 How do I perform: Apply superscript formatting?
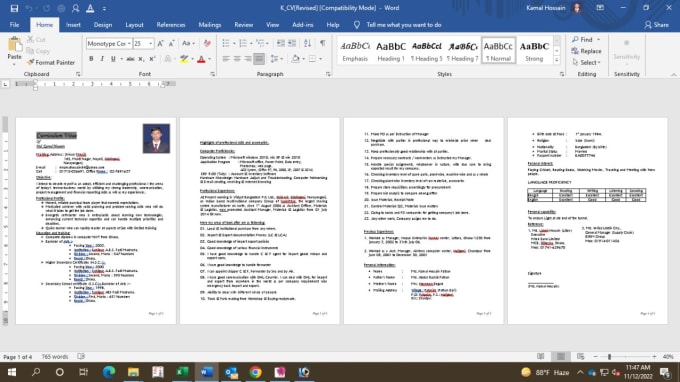click(152, 59)
